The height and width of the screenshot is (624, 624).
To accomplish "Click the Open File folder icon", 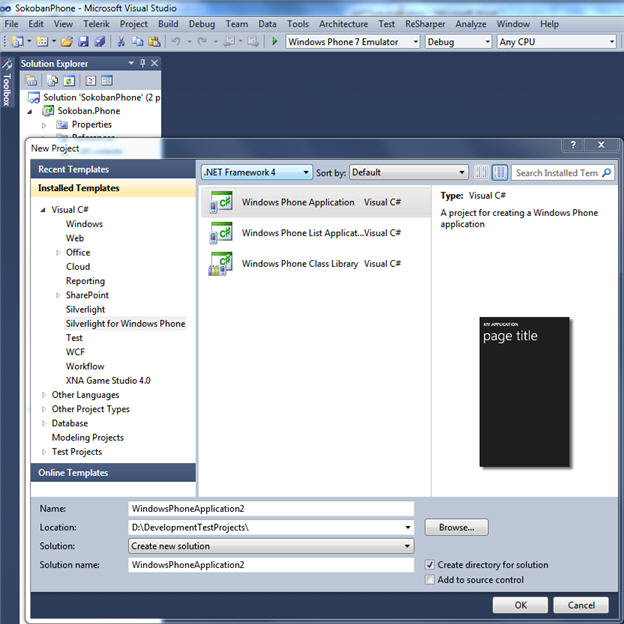I will click(67, 41).
